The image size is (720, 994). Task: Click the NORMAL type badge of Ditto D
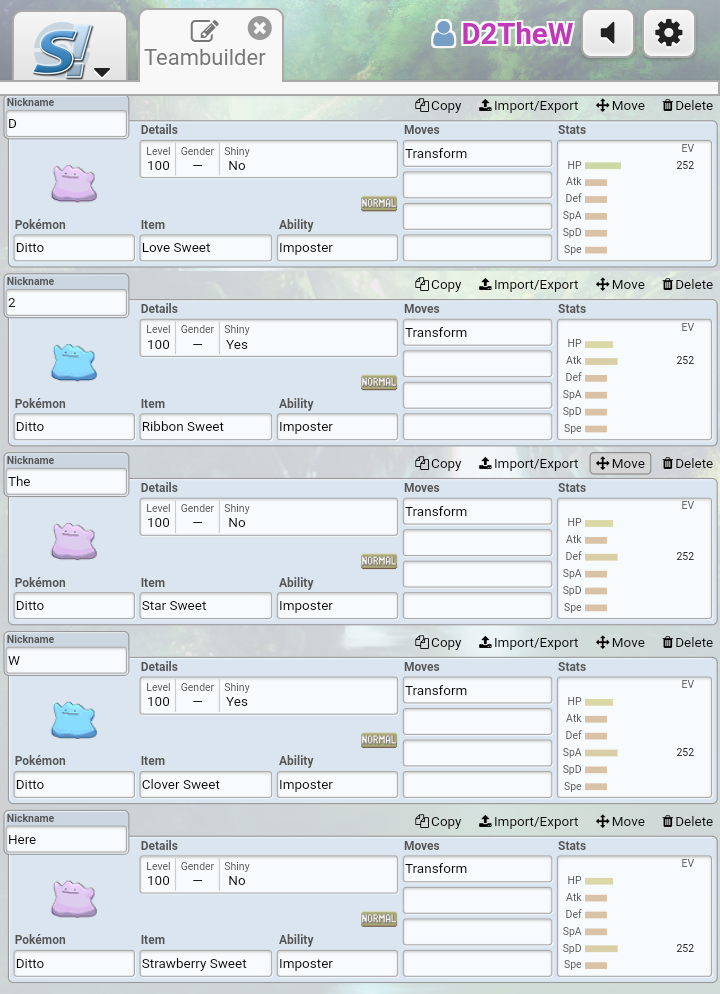point(378,203)
